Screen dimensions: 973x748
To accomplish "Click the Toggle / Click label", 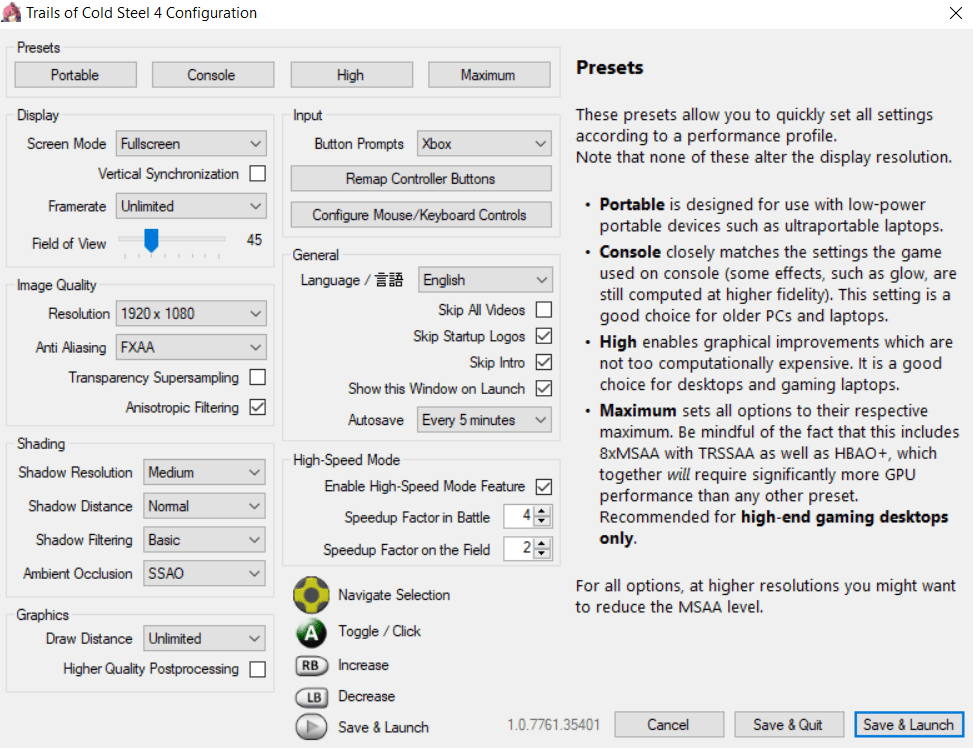I will pos(379,631).
